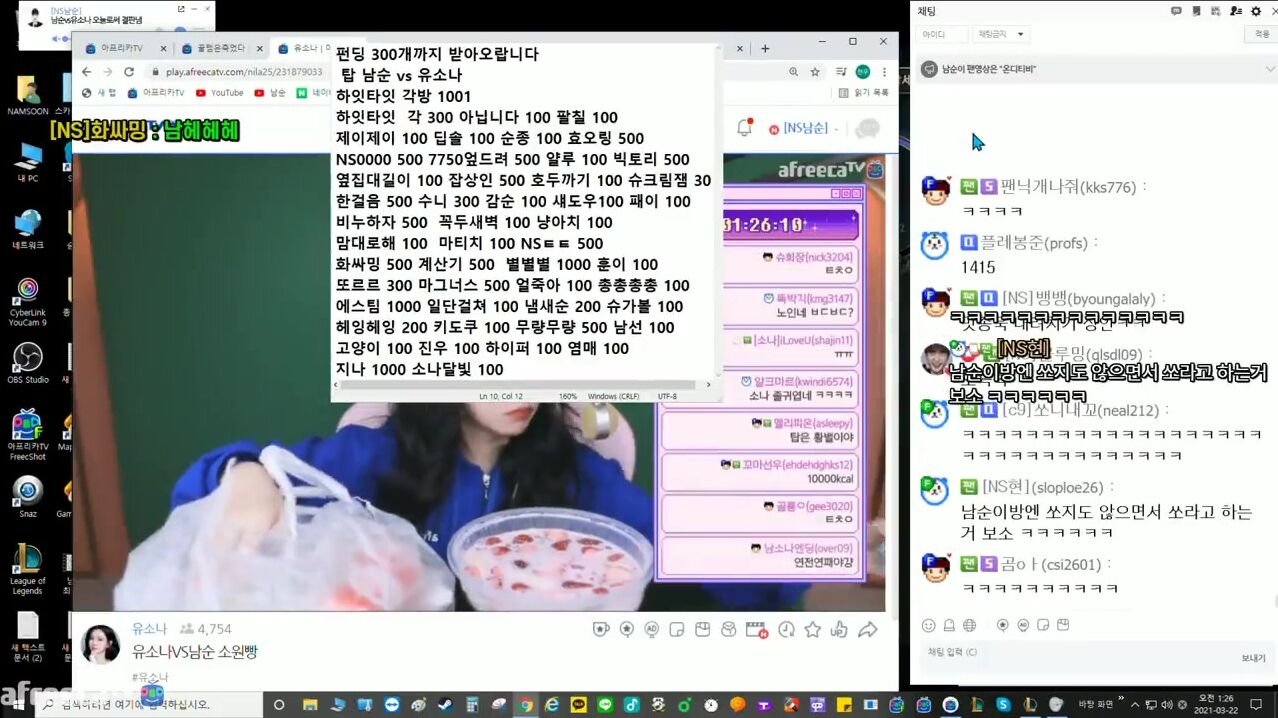This screenshot has height=718, width=1278.
Task: Open the 내 PC desktop icon
Action: 27,164
